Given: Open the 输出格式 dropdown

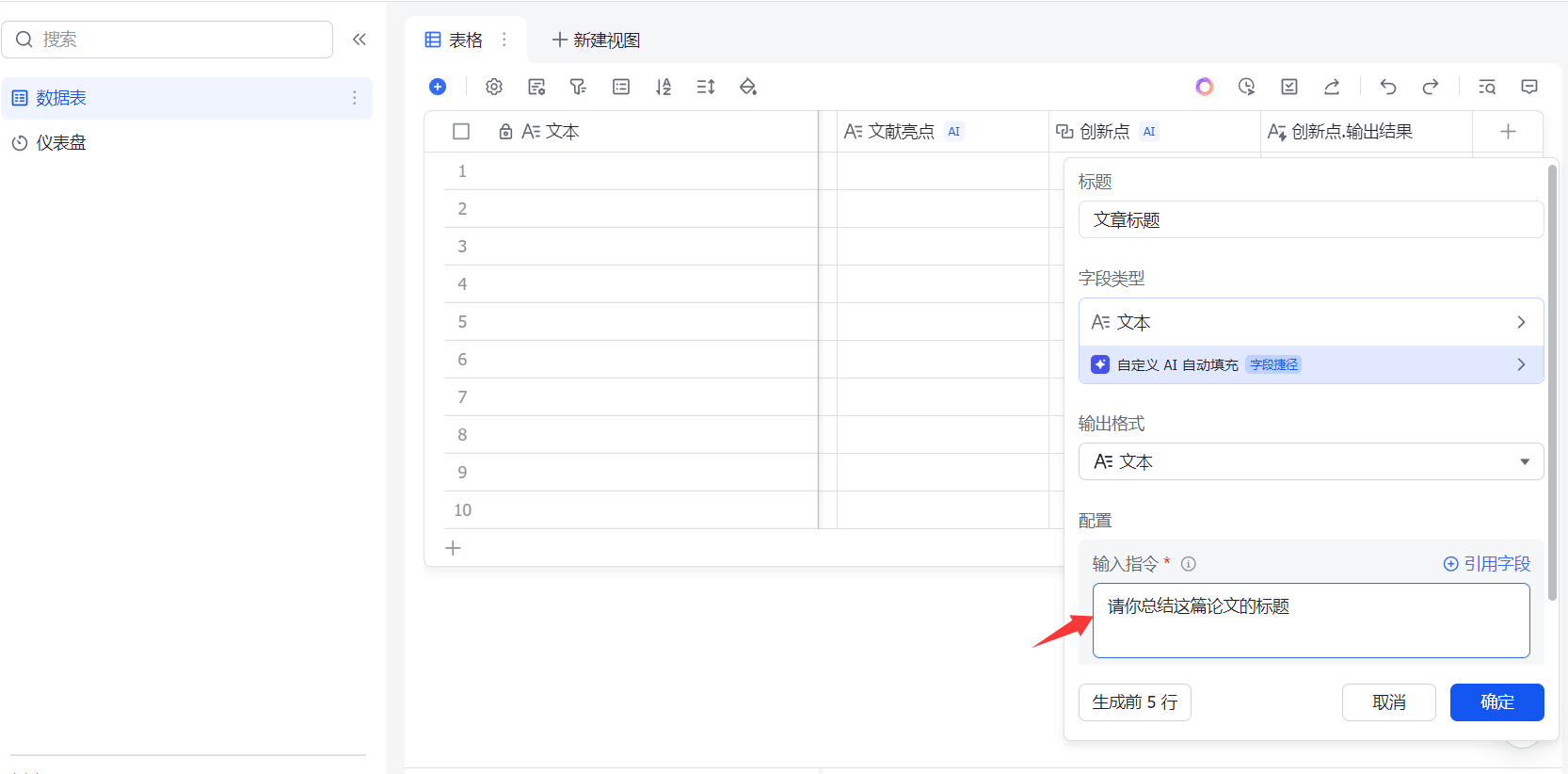Looking at the screenshot, I should (x=1310, y=462).
